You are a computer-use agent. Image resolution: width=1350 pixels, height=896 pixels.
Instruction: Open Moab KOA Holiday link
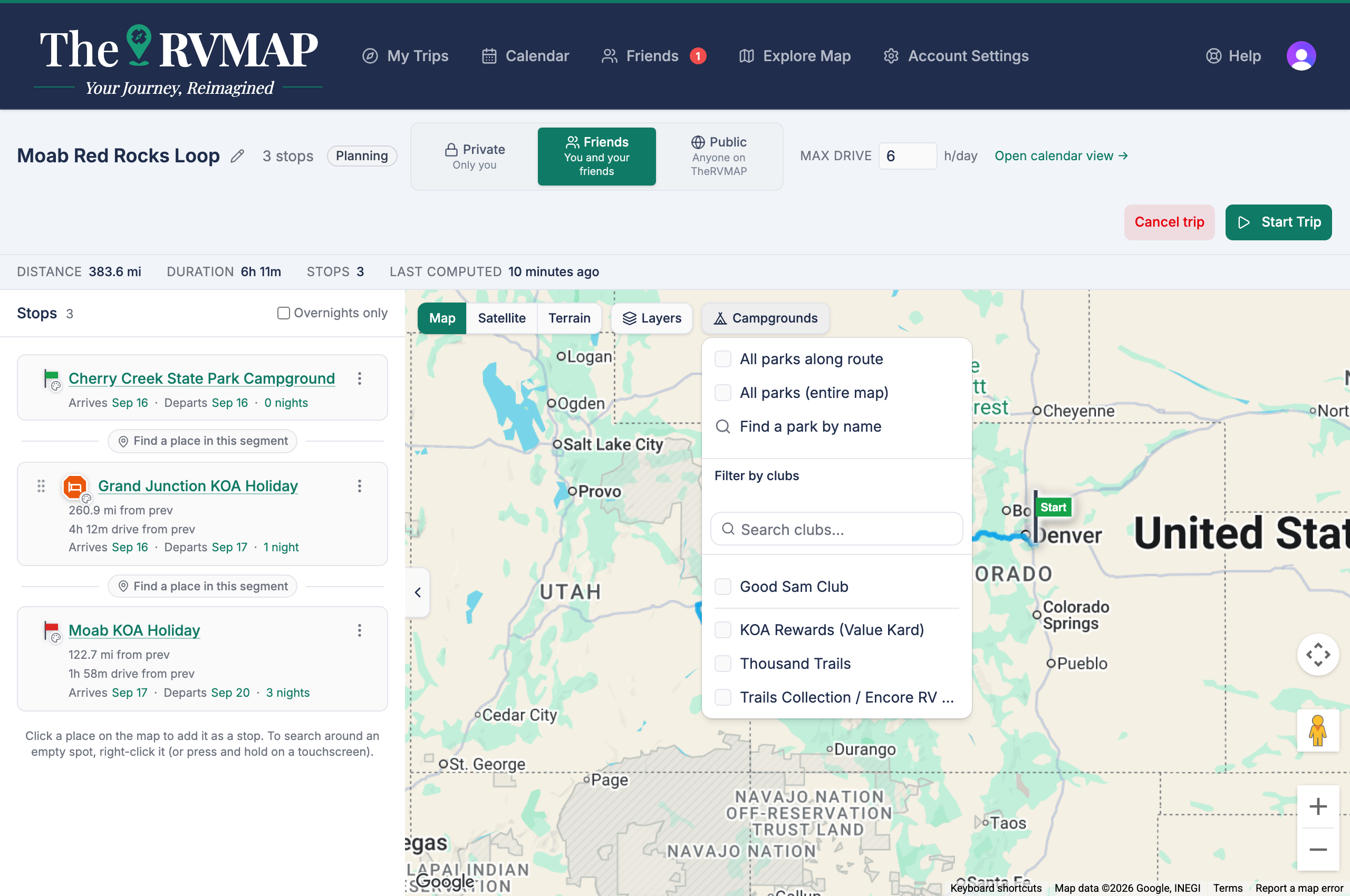pos(134,630)
